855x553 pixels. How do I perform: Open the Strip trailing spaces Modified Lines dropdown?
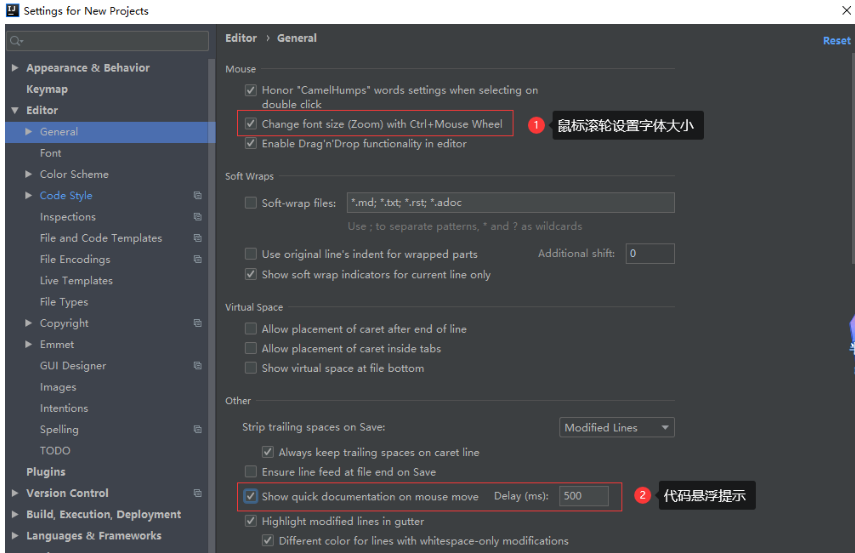coord(617,428)
